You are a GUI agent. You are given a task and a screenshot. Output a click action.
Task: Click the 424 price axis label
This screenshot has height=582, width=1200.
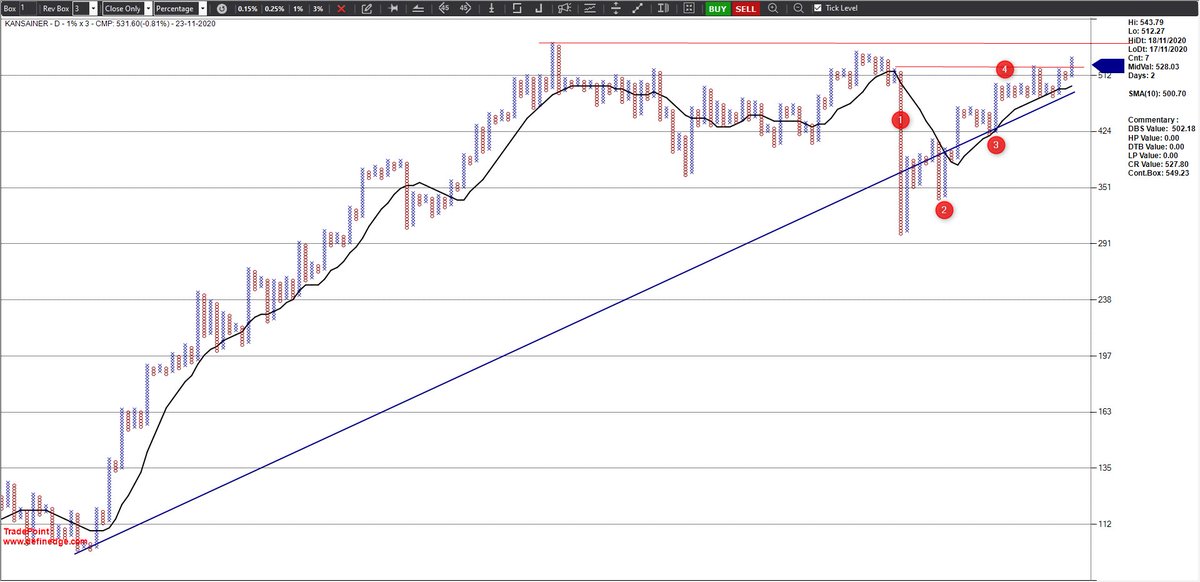1106,130
